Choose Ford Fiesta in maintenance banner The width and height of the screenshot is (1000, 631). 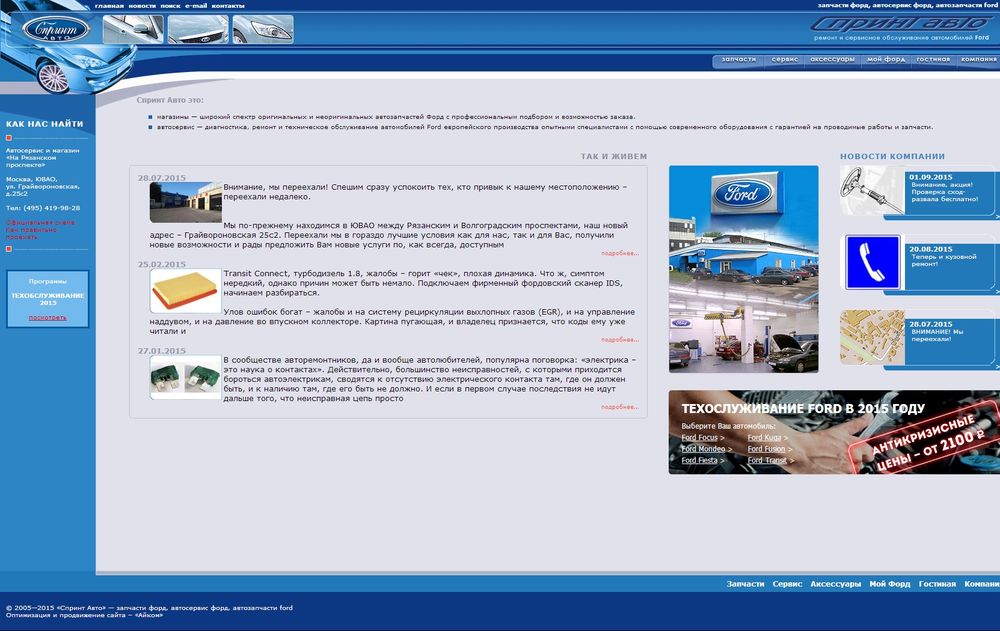[x=702, y=460]
